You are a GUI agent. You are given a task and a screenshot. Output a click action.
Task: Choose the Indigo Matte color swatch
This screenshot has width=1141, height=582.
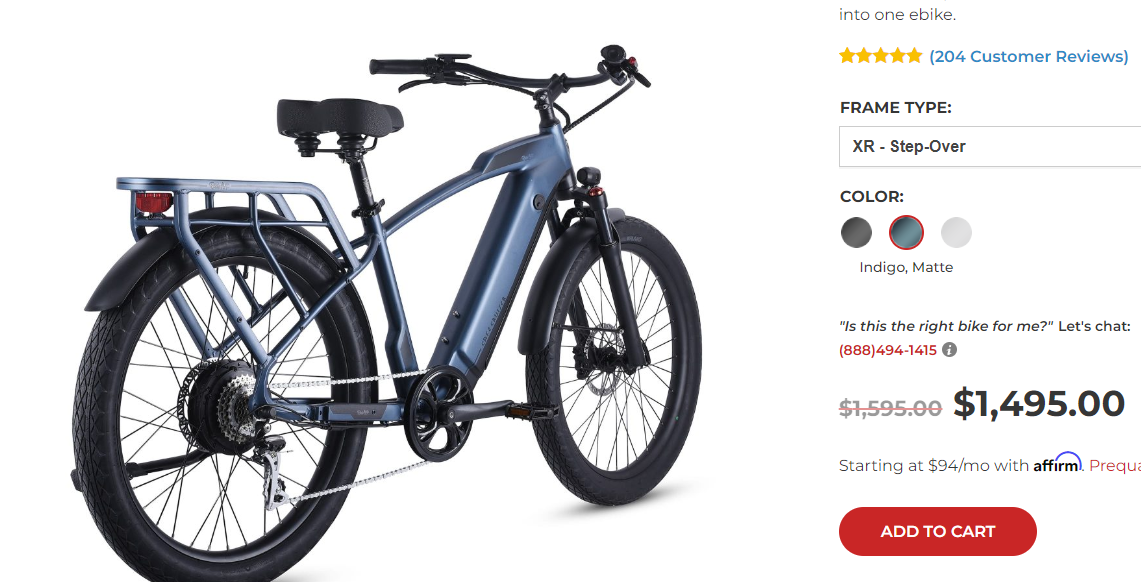906,233
